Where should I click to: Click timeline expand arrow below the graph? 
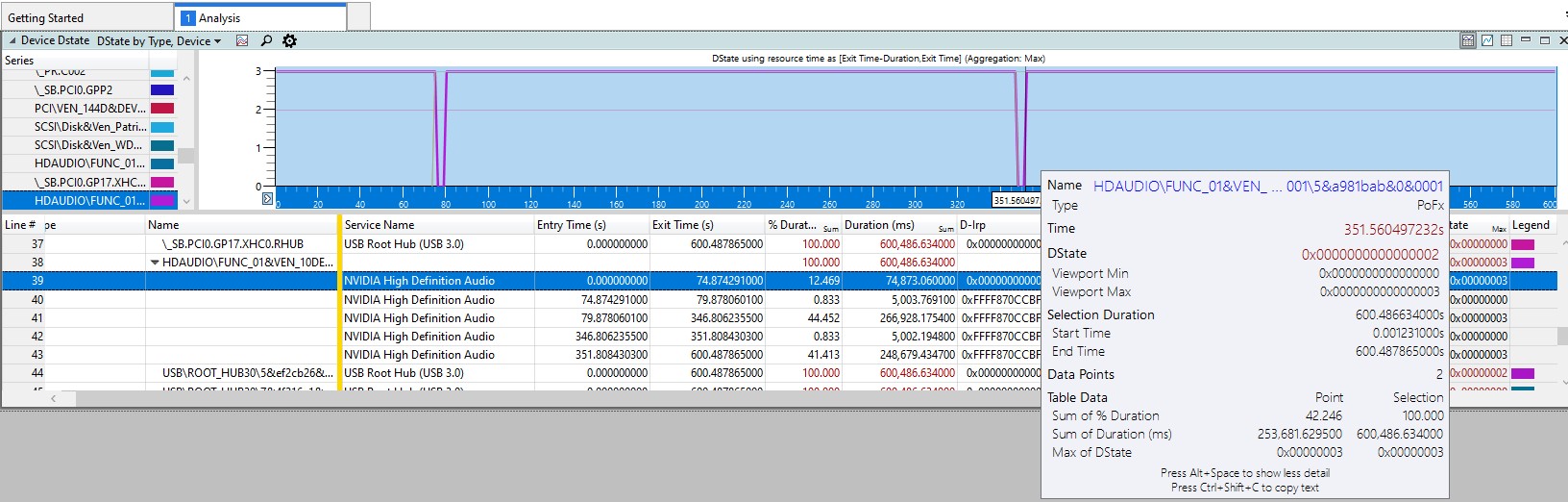point(267,199)
